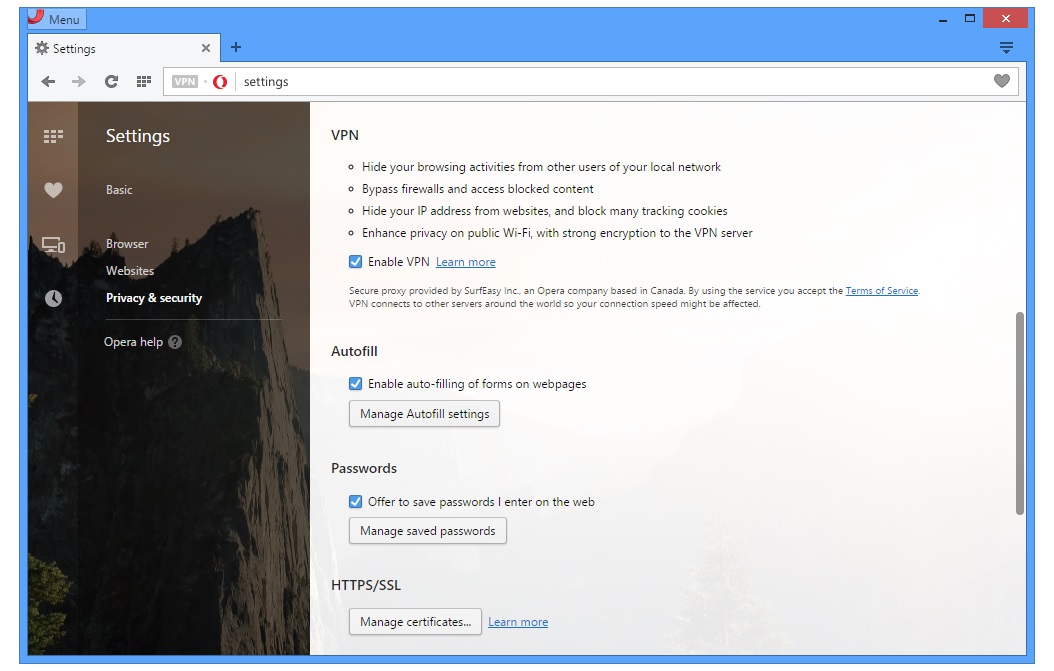This screenshot has height=671, width=1054.
Task: Open HTTPS/SSL Learn more link
Action: [x=518, y=622]
